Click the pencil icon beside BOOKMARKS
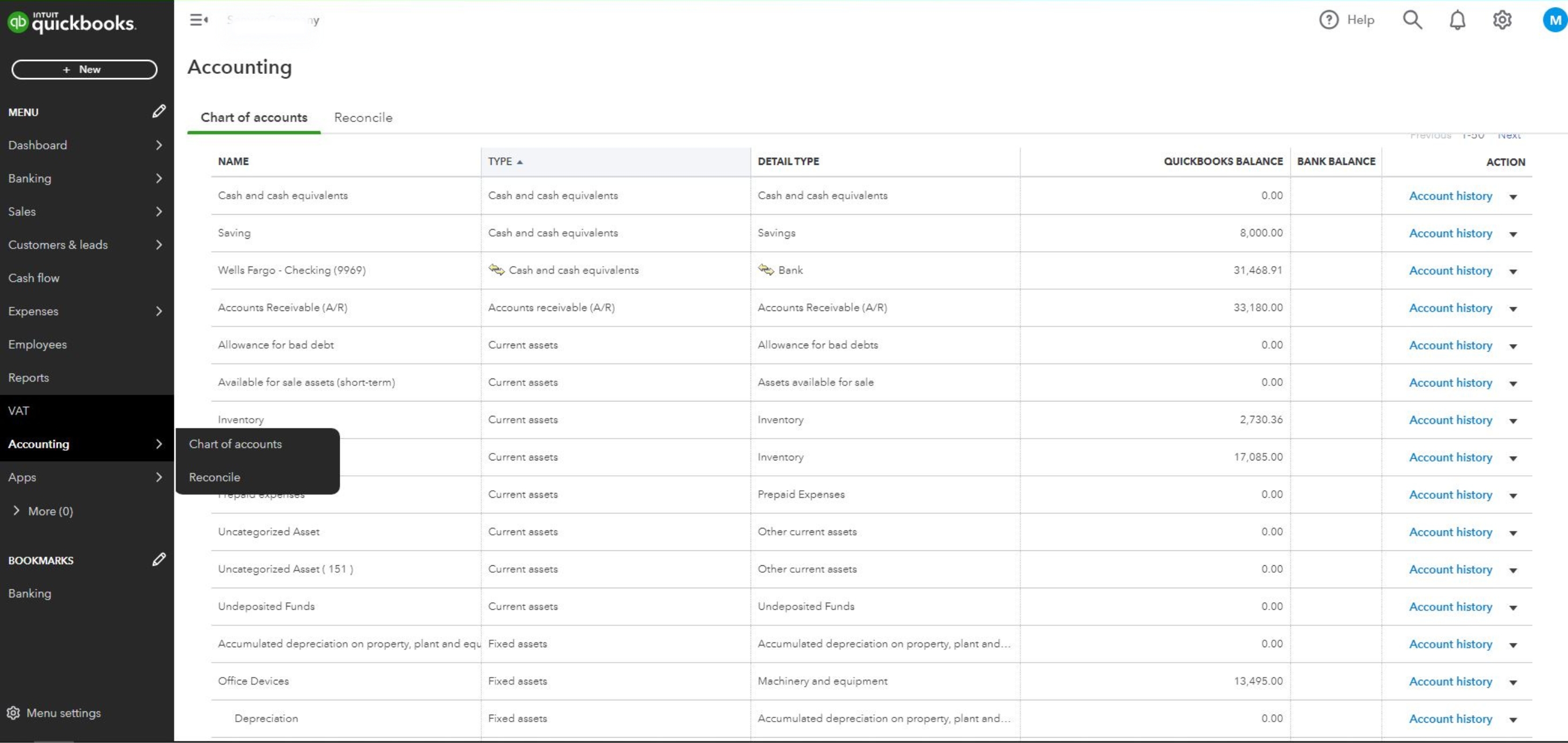The height and width of the screenshot is (743, 1568). coord(159,560)
